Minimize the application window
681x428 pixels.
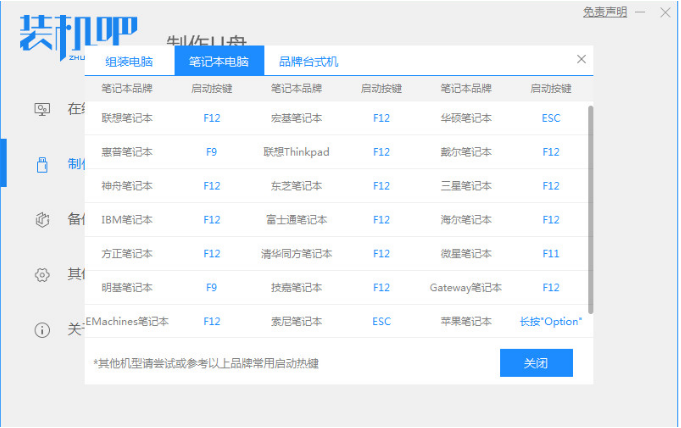(x=642, y=13)
